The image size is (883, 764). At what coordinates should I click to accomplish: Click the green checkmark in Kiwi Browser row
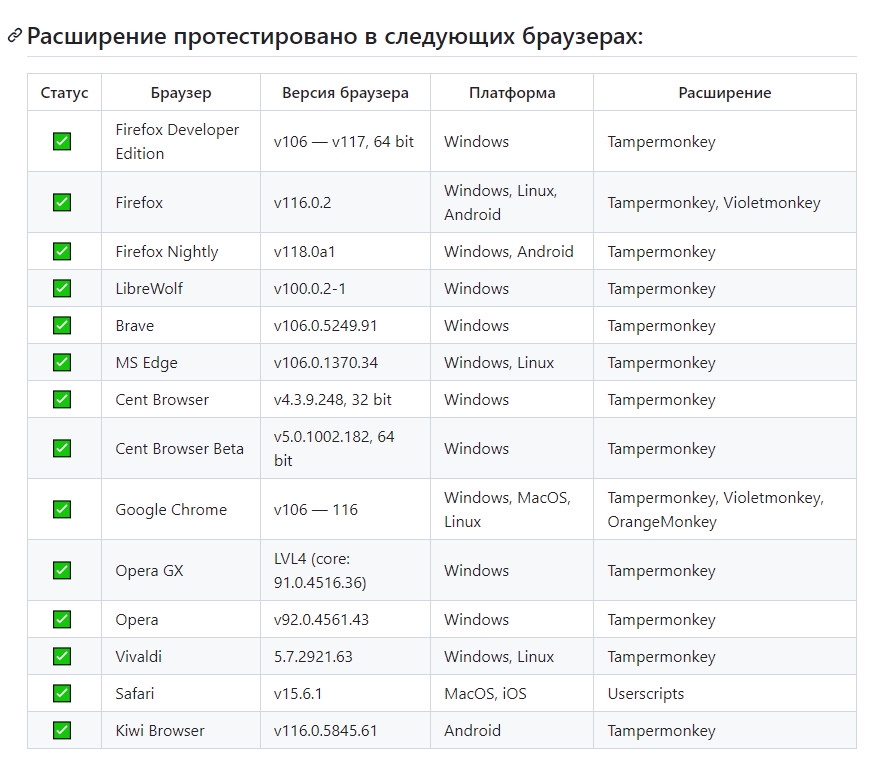click(62, 730)
